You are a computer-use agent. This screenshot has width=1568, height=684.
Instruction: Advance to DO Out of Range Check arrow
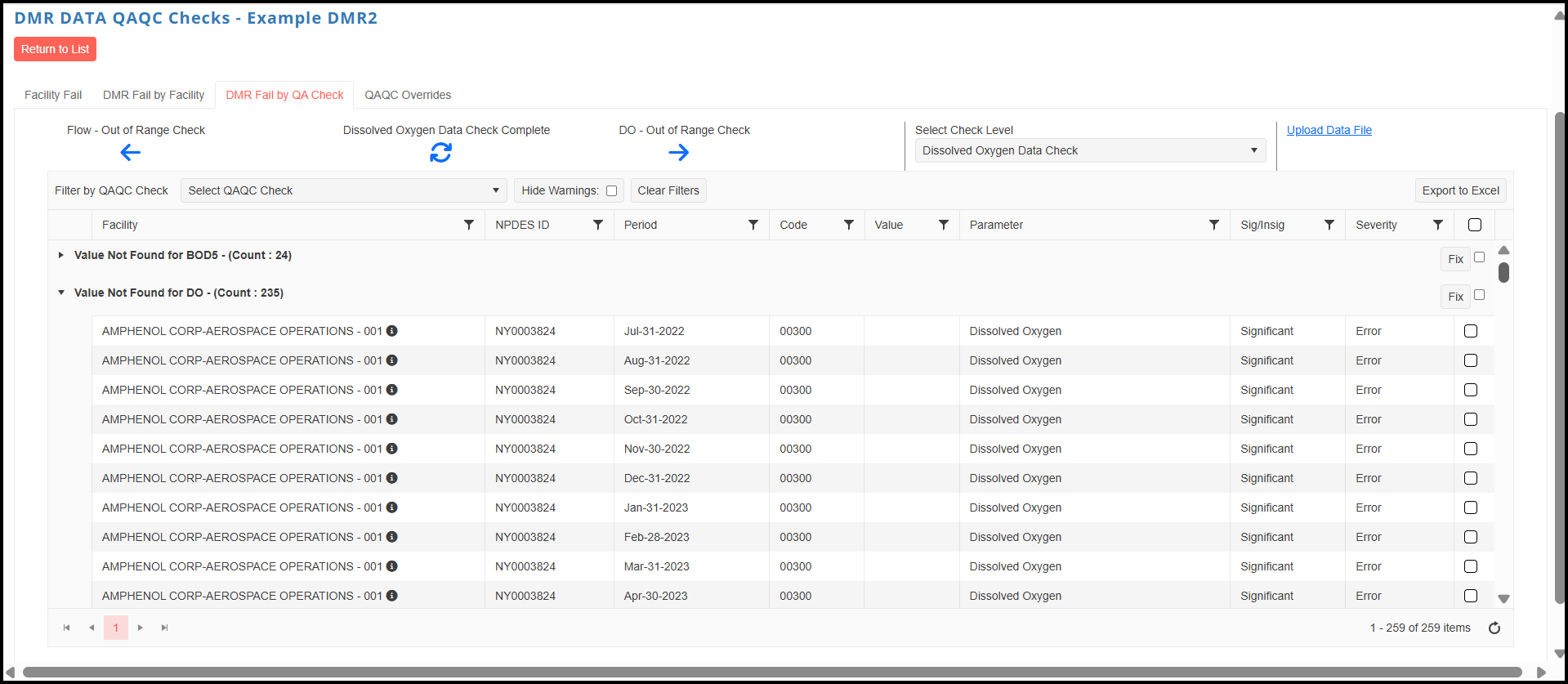pos(679,152)
